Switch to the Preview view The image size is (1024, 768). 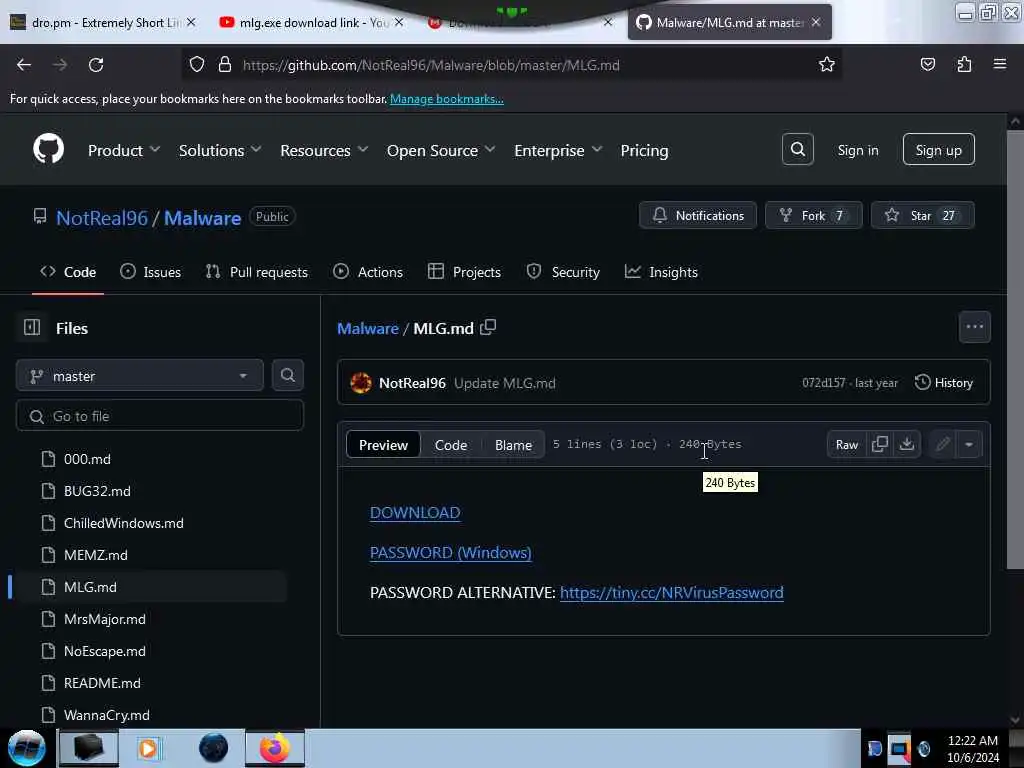tap(383, 445)
